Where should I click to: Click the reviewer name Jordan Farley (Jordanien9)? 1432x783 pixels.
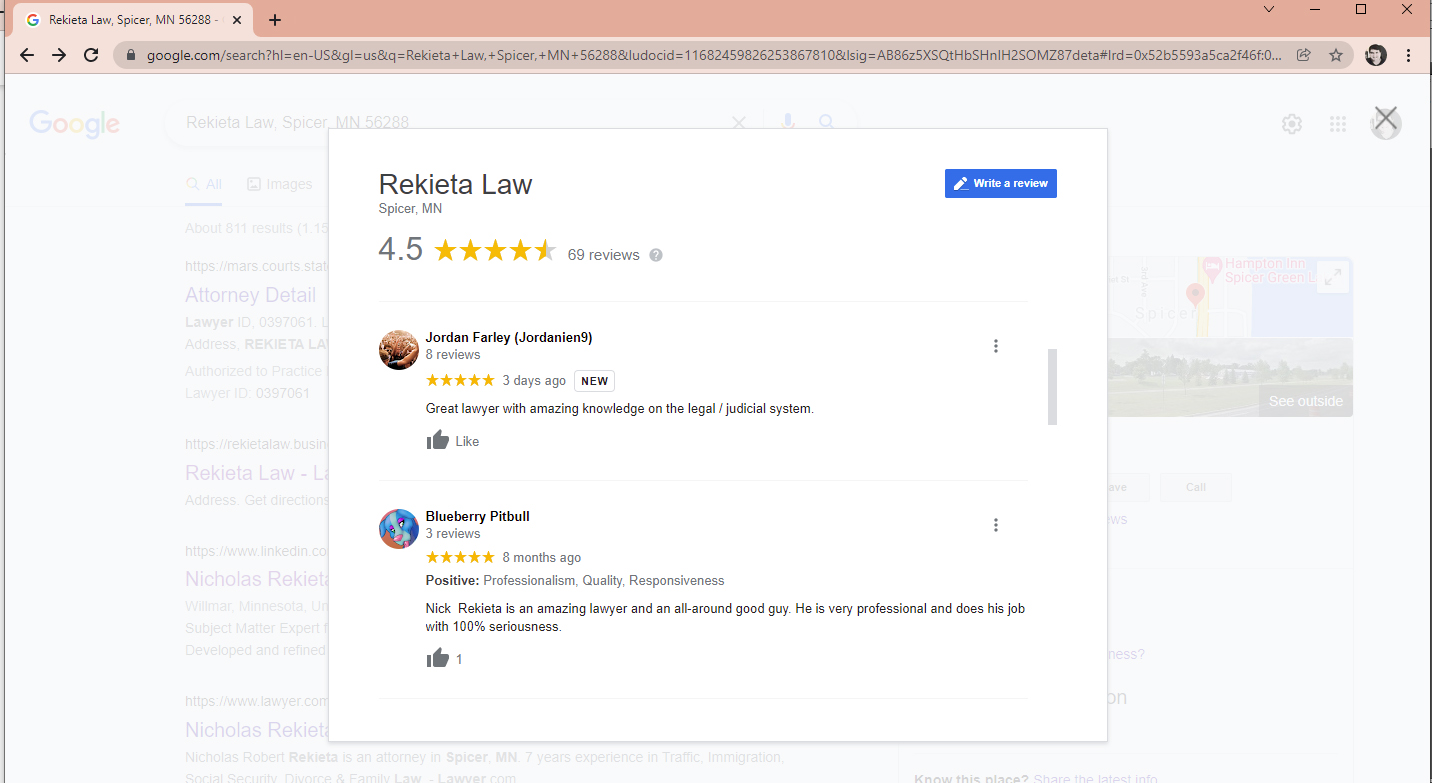coord(509,337)
